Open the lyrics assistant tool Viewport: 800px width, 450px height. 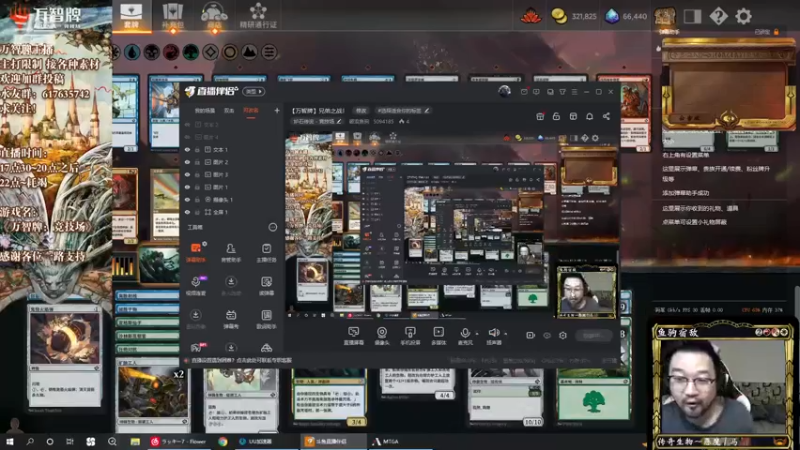tap(266, 319)
